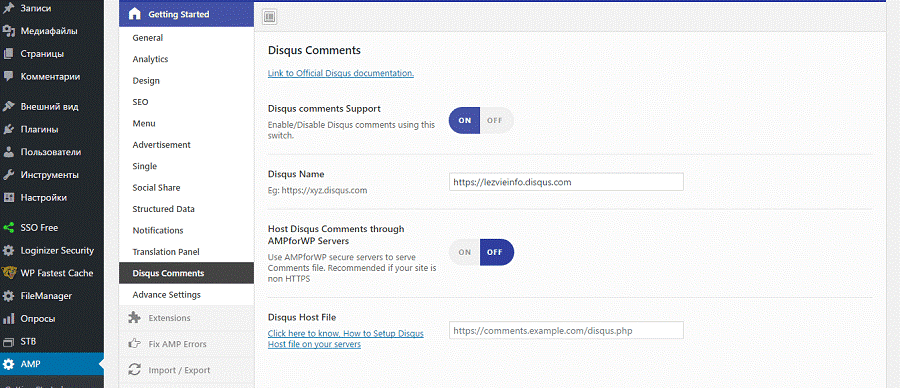Open the Menu settings tab
This screenshot has height=388, width=900.
coord(187,123)
